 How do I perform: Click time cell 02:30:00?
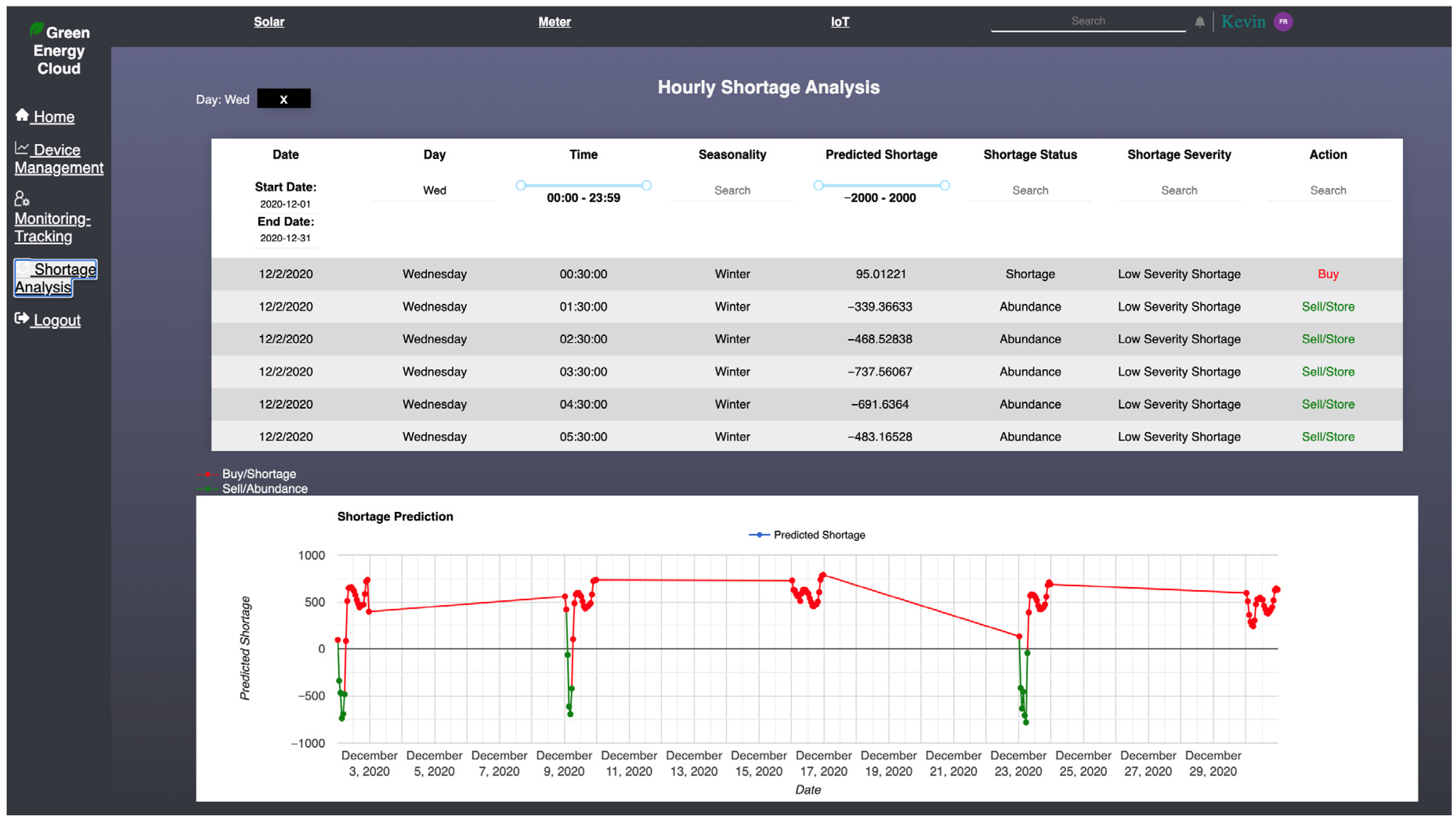tap(583, 339)
